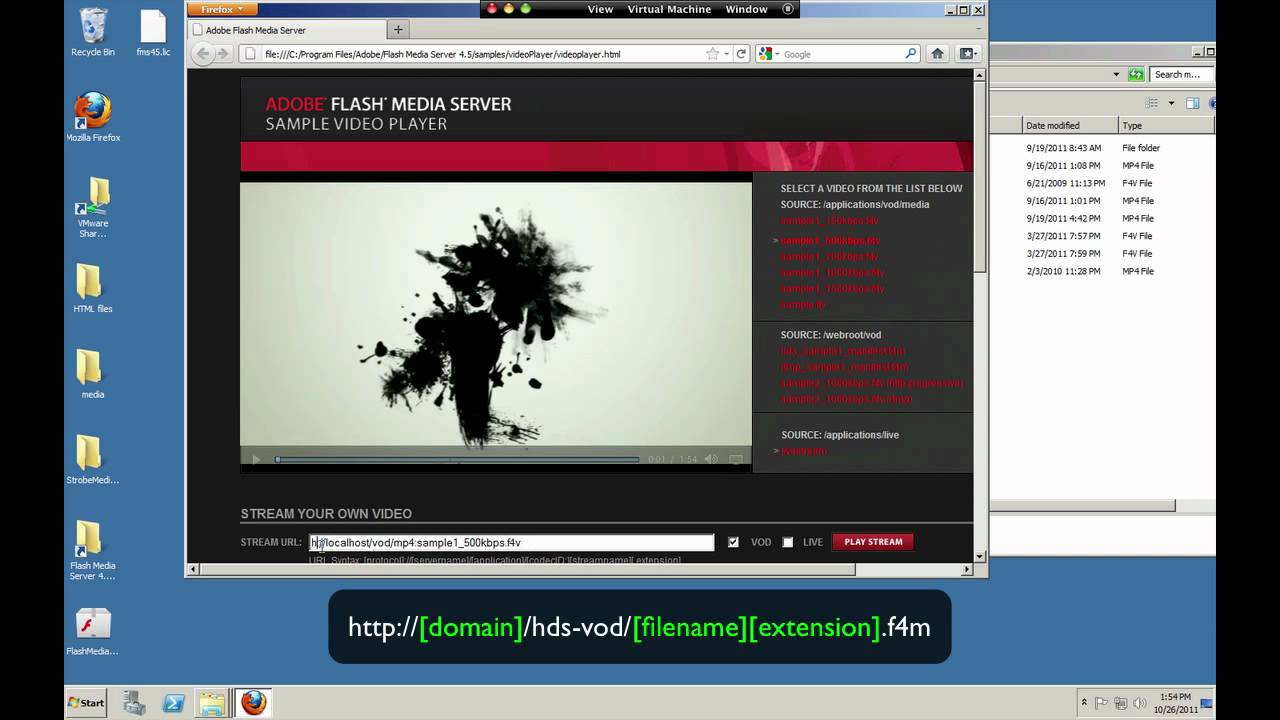Open Server Manager from the taskbar

(x=135, y=703)
